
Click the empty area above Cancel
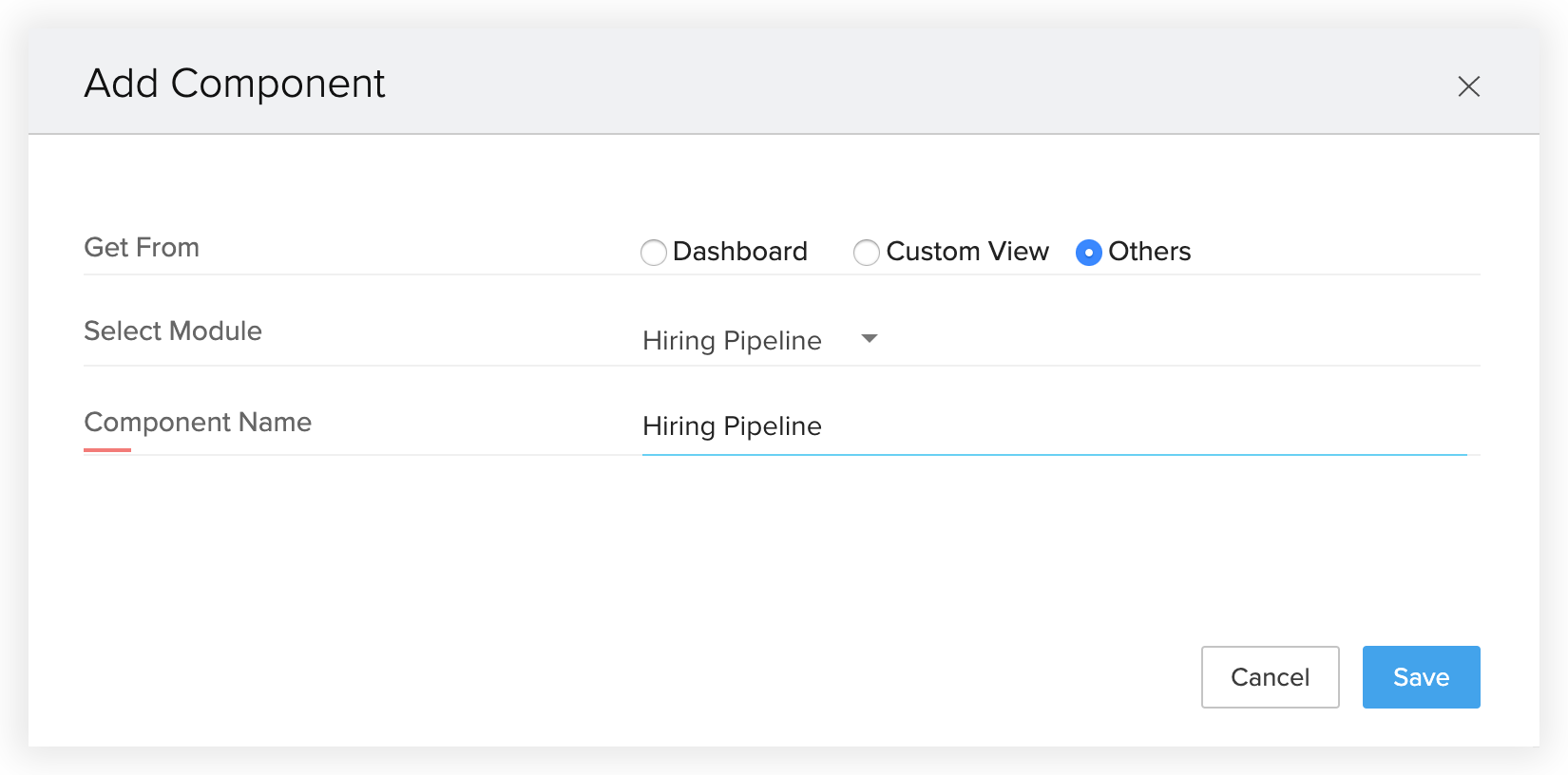pyautogui.click(x=1270, y=570)
